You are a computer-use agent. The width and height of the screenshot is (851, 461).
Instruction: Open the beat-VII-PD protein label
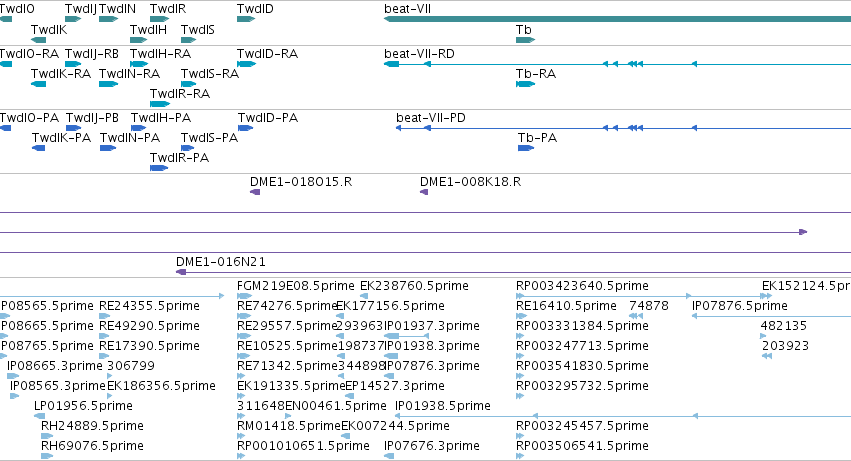pos(431,118)
